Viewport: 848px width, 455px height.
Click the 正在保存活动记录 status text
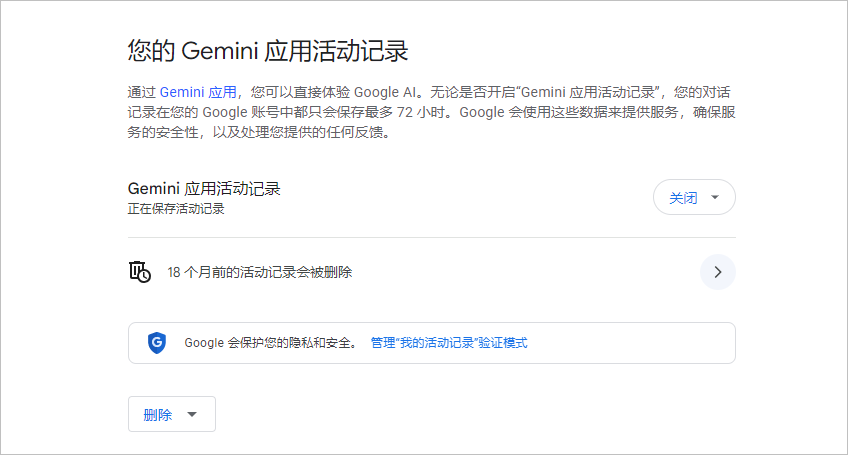pos(176,209)
